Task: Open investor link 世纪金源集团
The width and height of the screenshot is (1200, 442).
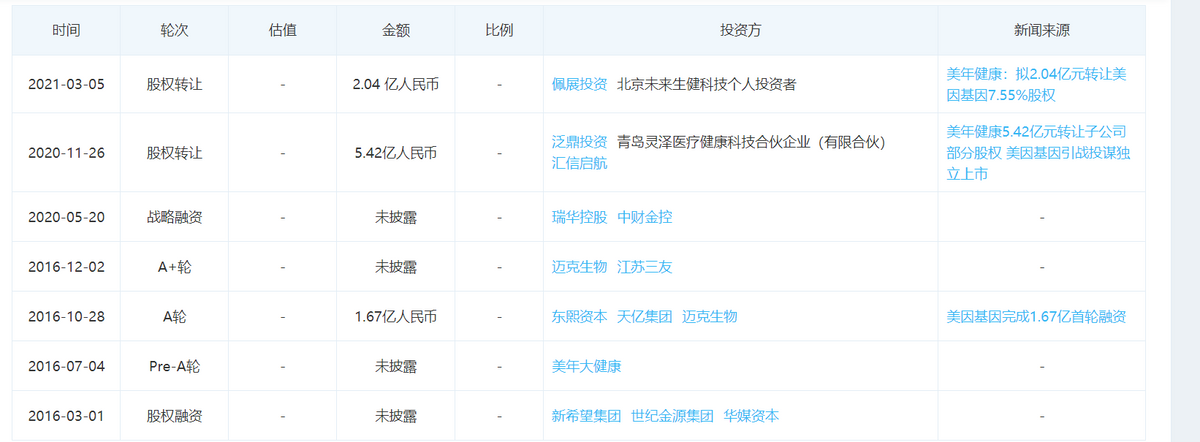Action: coord(672,416)
